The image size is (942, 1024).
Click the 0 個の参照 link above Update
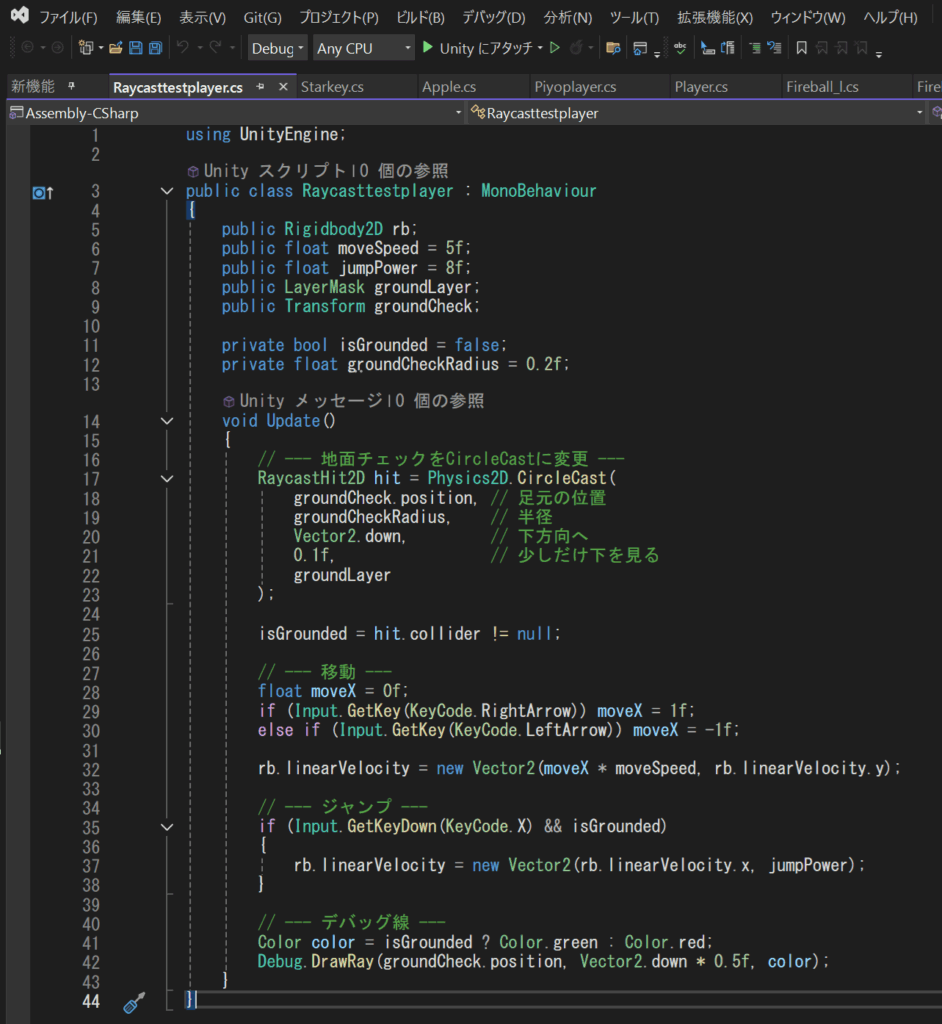coord(437,401)
